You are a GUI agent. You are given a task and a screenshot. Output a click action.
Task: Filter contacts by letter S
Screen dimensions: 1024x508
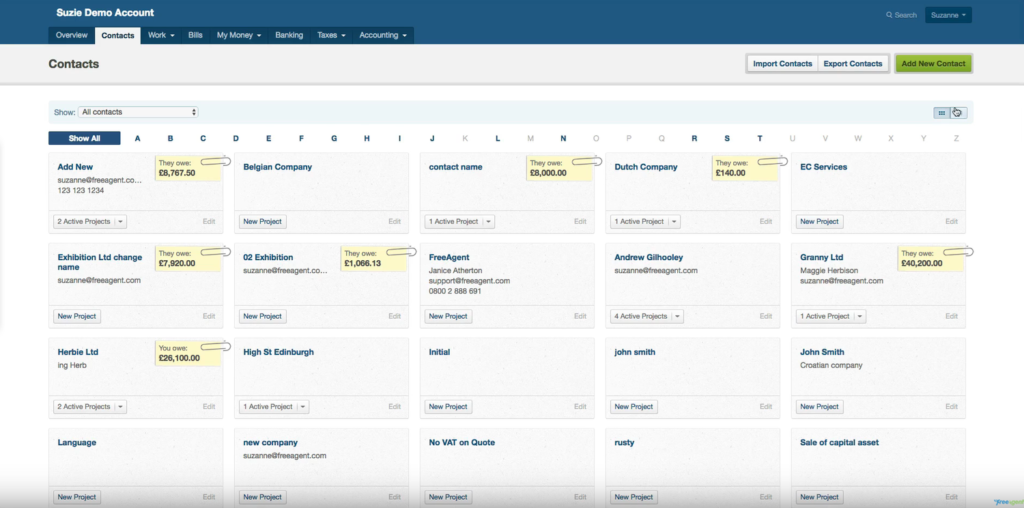click(x=726, y=138)
